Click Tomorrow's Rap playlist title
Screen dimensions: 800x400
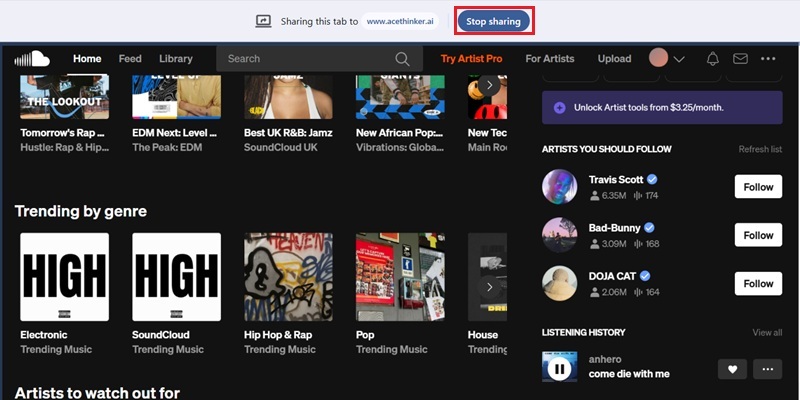[62, 133]
